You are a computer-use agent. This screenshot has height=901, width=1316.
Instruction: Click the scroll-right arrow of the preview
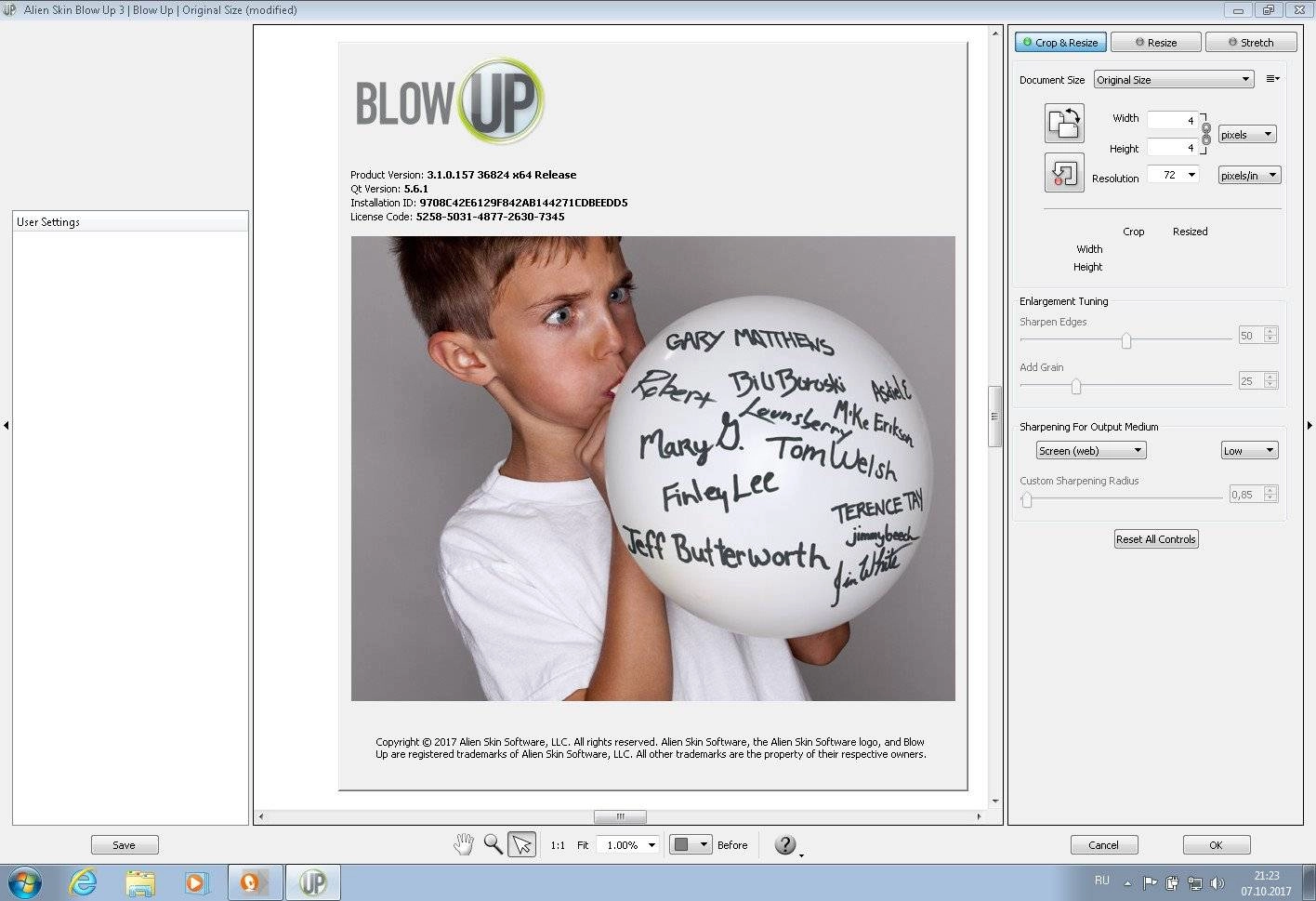pos(979,816)
